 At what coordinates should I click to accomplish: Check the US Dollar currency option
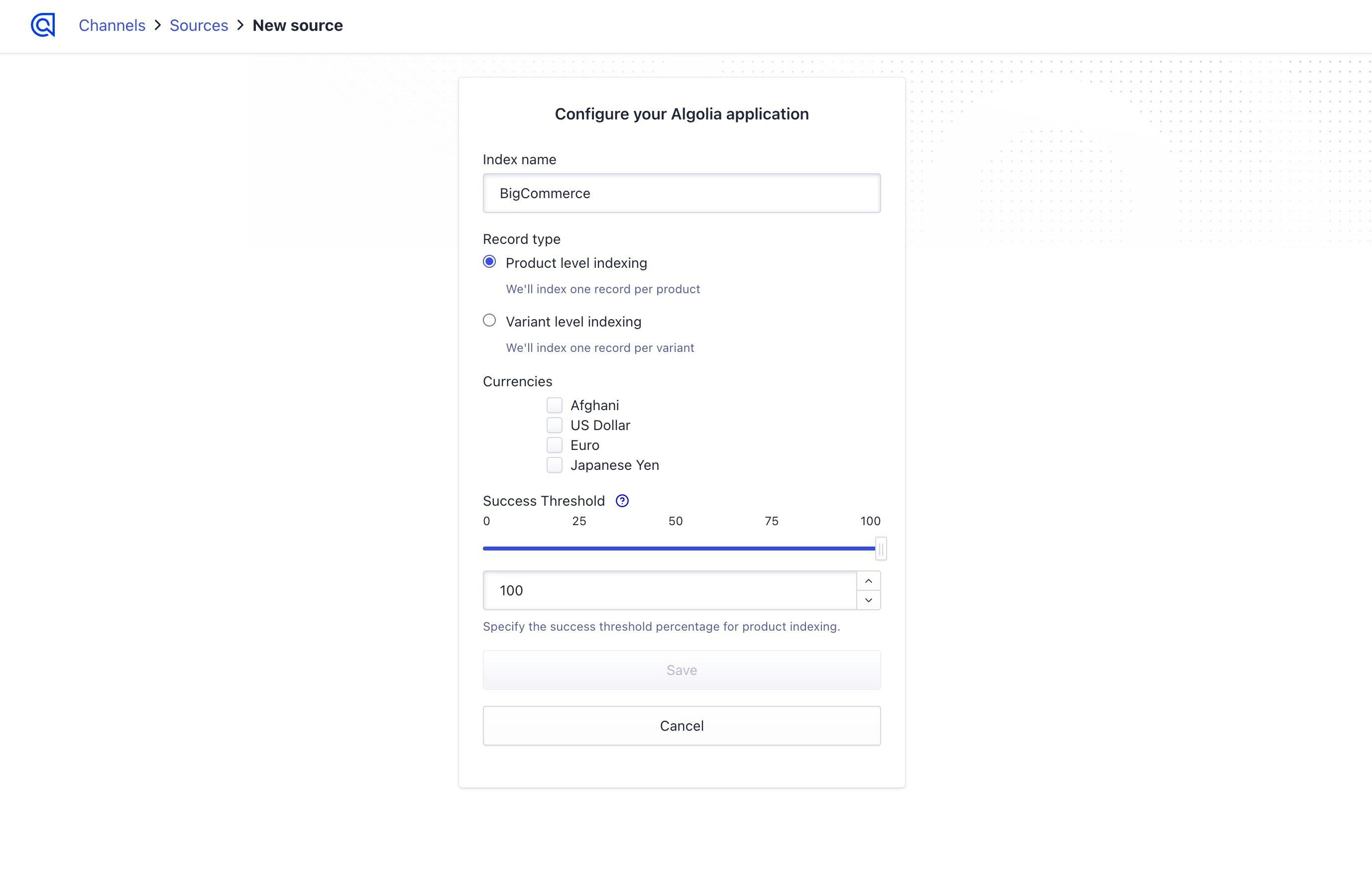[x=554, y=425]
